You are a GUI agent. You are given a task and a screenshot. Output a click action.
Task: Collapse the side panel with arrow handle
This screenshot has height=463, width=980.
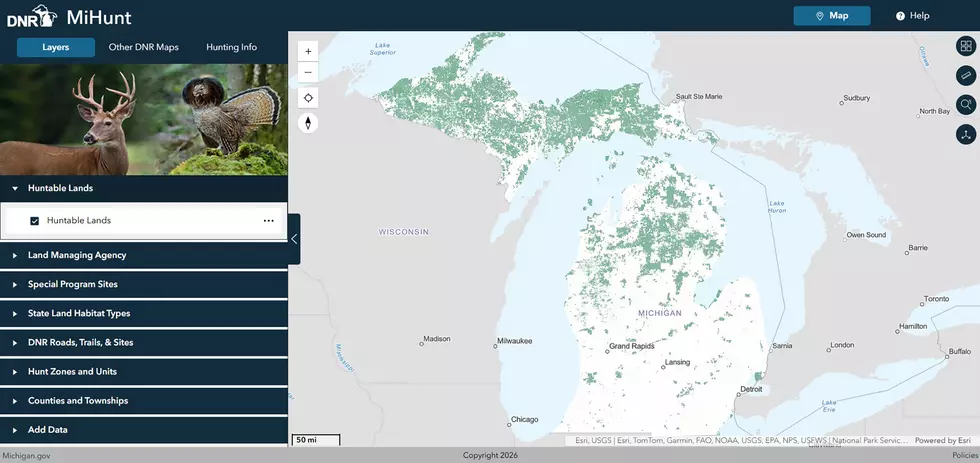[294, 239]
